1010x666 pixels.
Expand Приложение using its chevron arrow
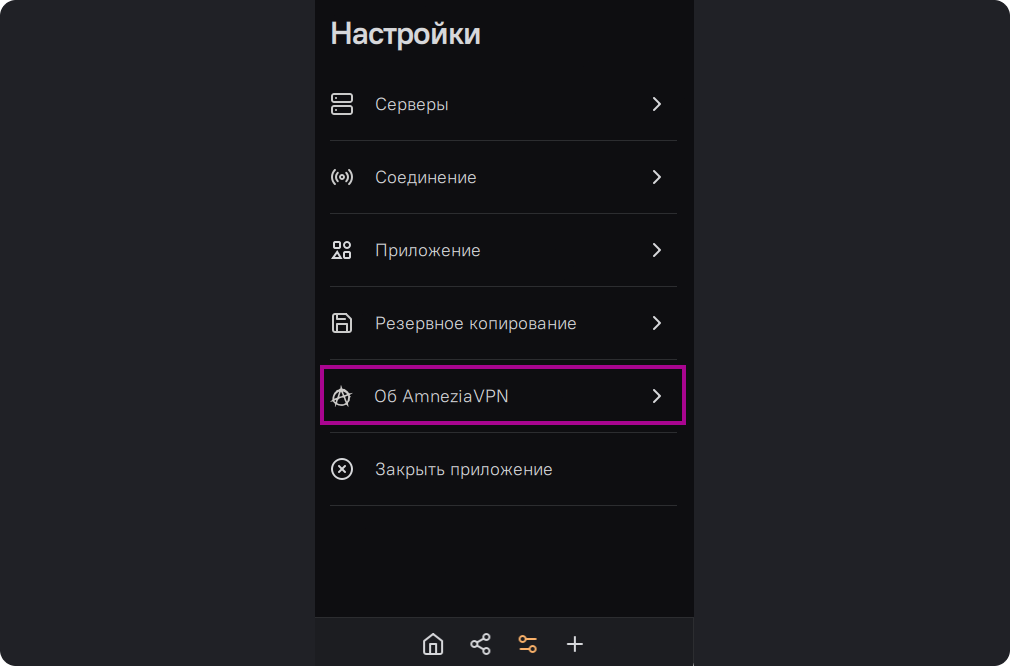coord(657,250)
